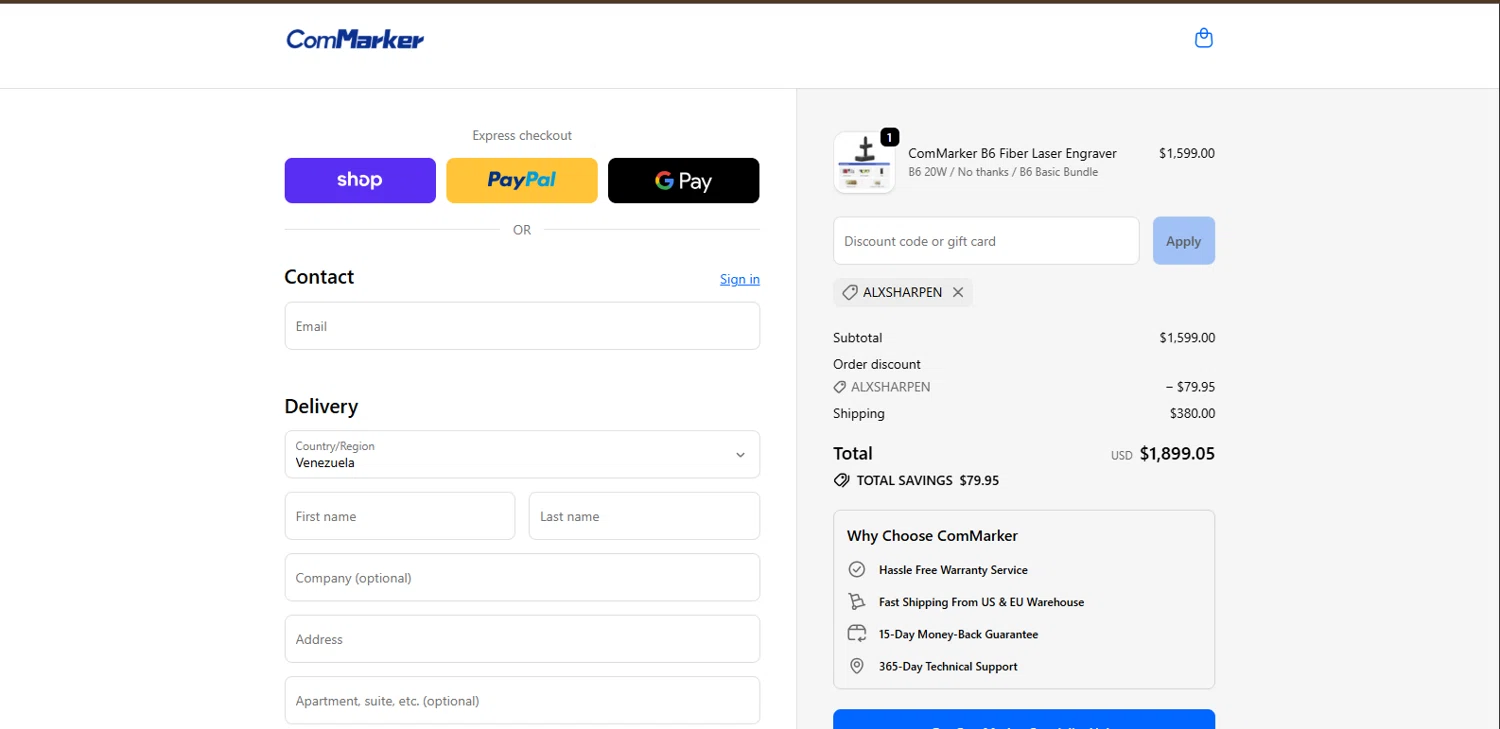Click the Shipping cost $380.00
This screenshot has width=1500, height=729.
pos(1192,413)
